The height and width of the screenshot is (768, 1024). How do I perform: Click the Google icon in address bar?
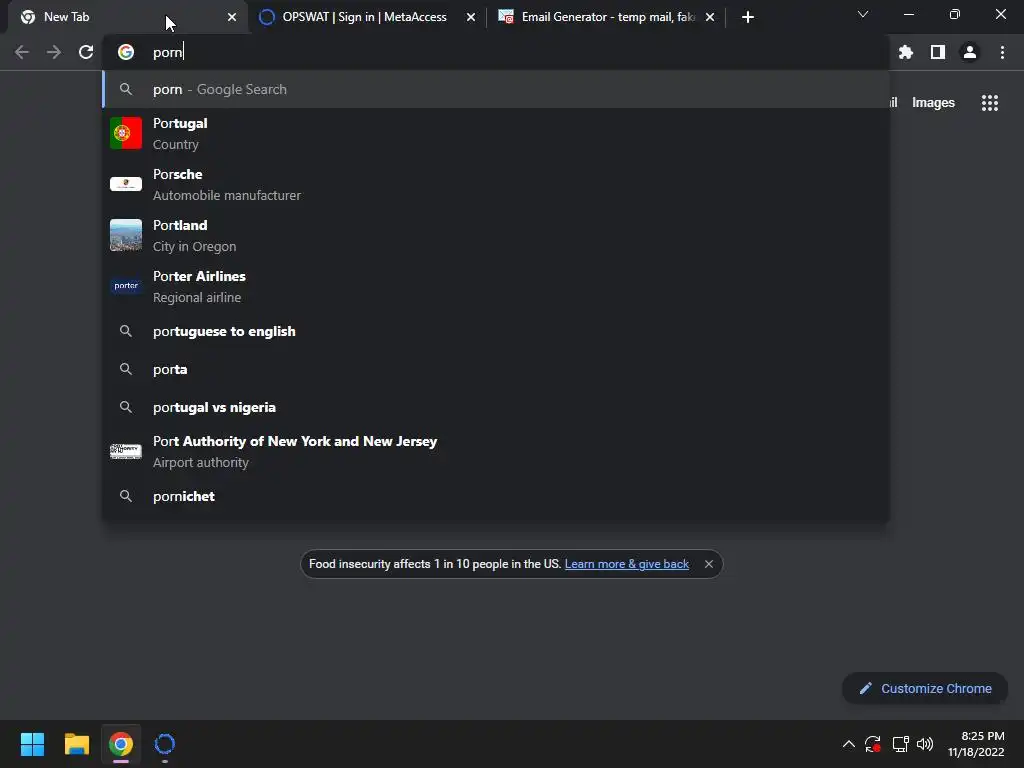click(126, 52)
